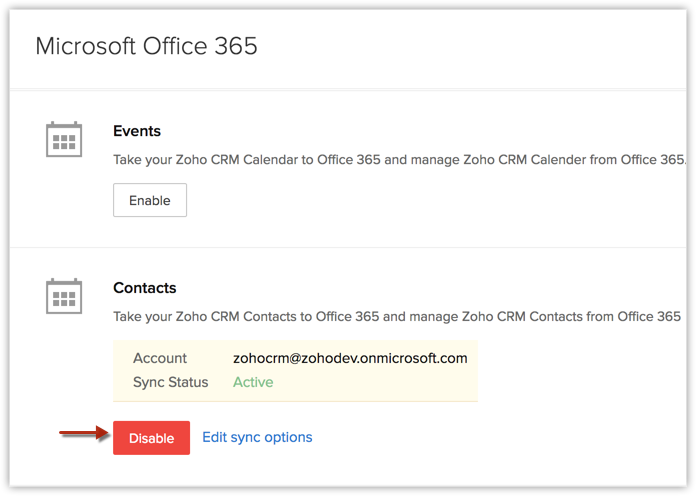This screenshot has height=496, width=696.
Task: Select the Events section heading
Action: pyautogui.click(x=137, y=131)
